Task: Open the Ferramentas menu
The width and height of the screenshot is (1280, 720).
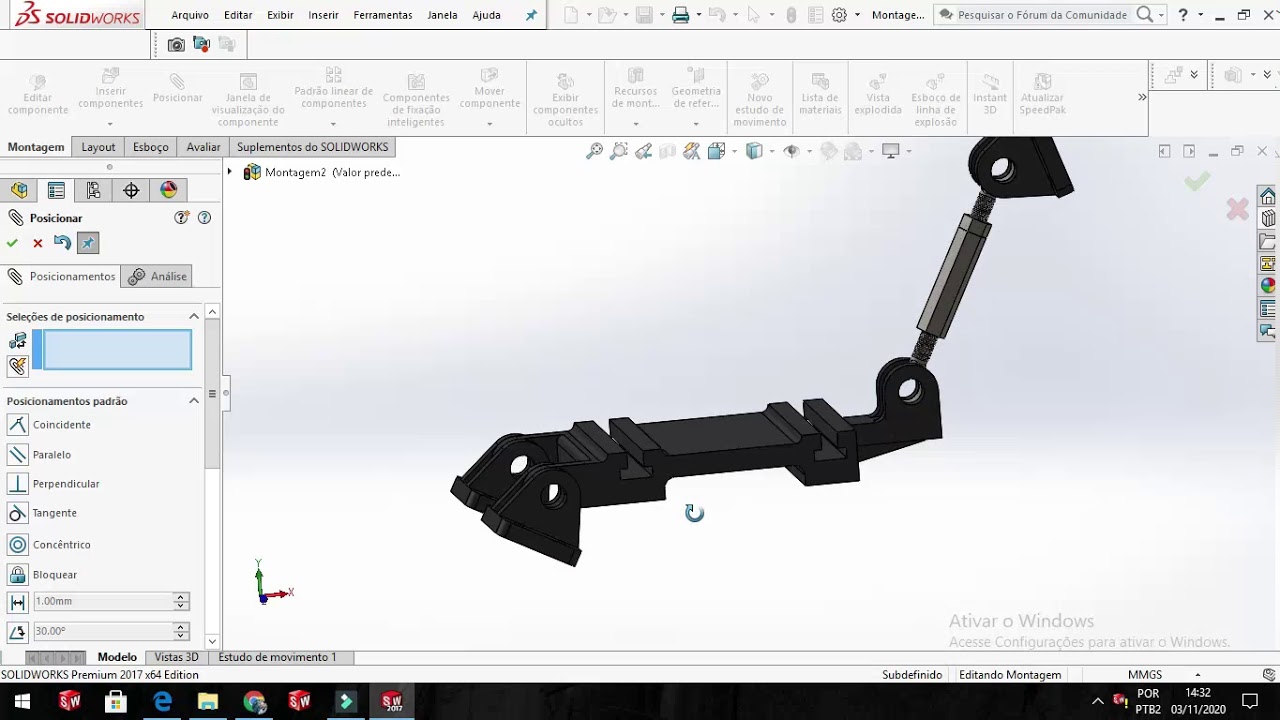Action: click(383, 15)
